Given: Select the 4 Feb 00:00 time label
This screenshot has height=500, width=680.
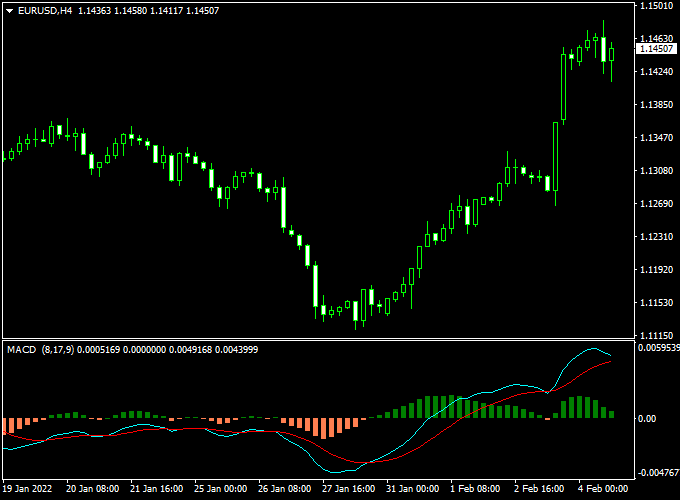Looking at the screenshot, I should click(603, 489).
